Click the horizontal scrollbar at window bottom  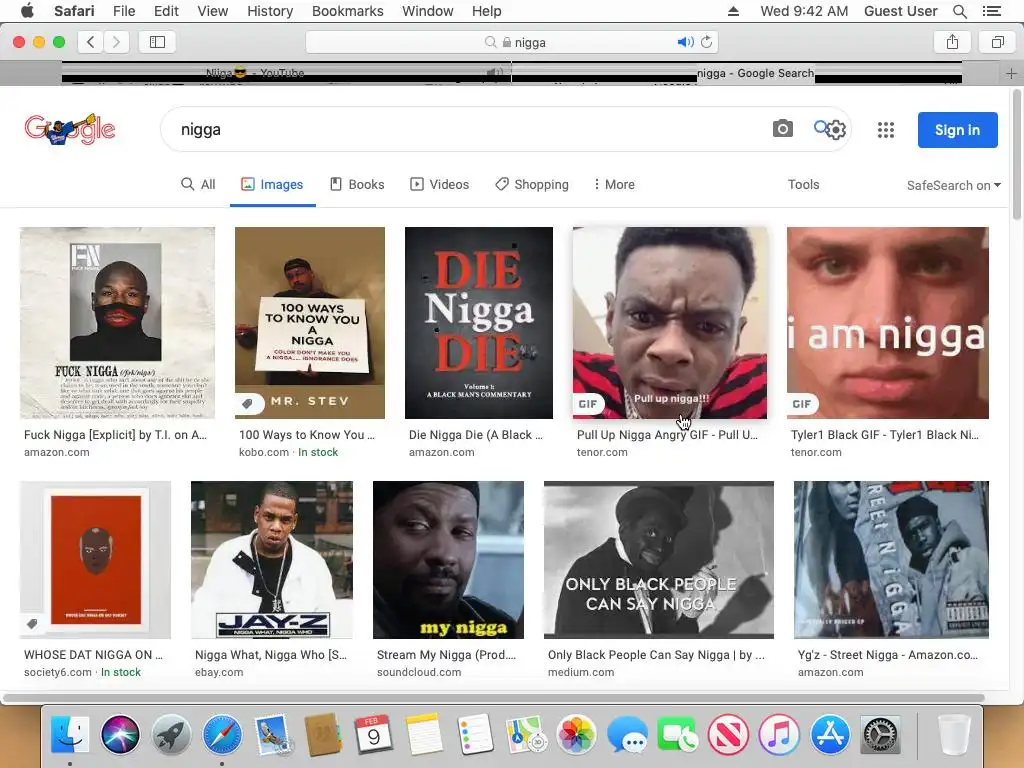pos(494,698)
